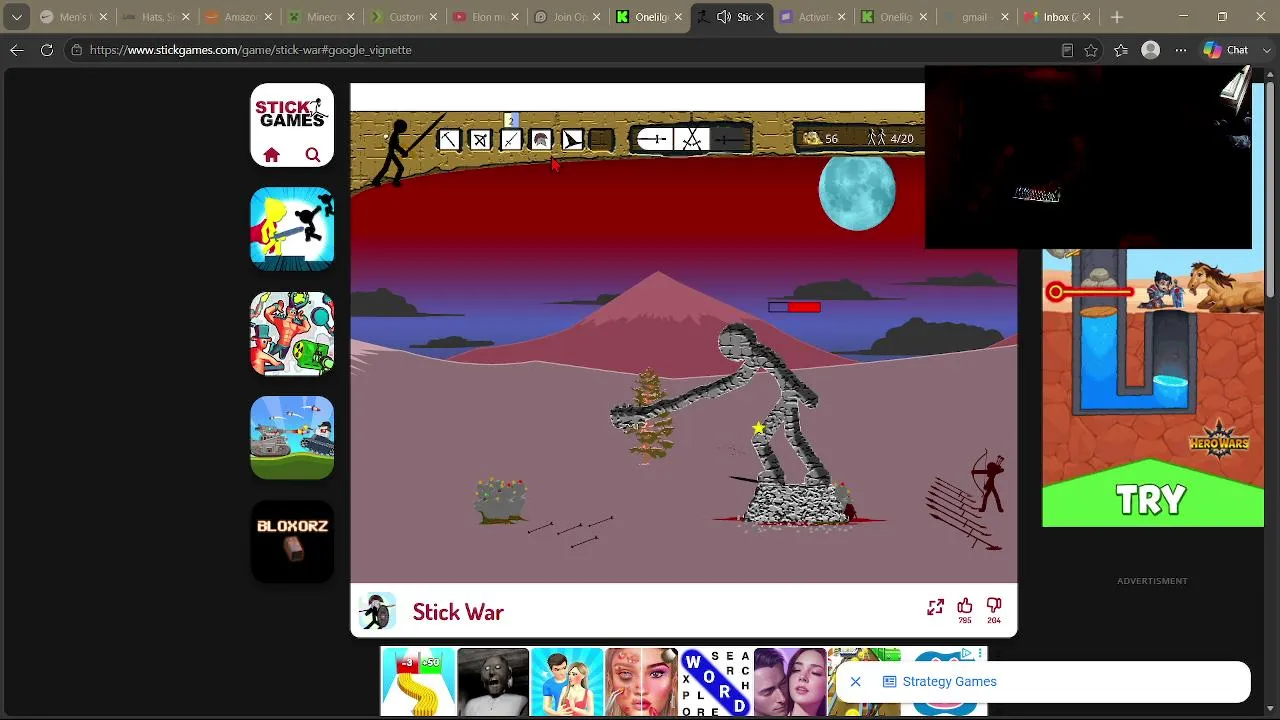Open the Bloxorz game thumbnail

coord(292,542)
